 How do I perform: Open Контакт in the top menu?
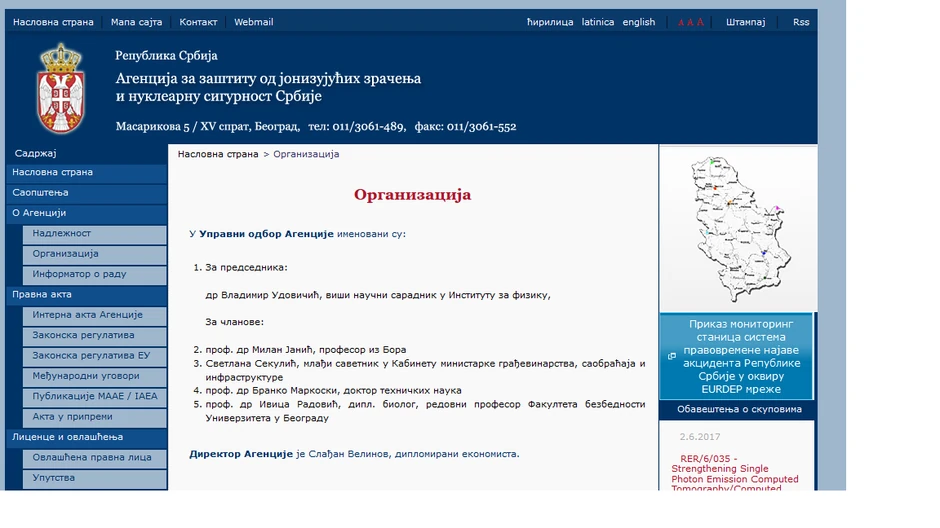click(x=198, y=22)
